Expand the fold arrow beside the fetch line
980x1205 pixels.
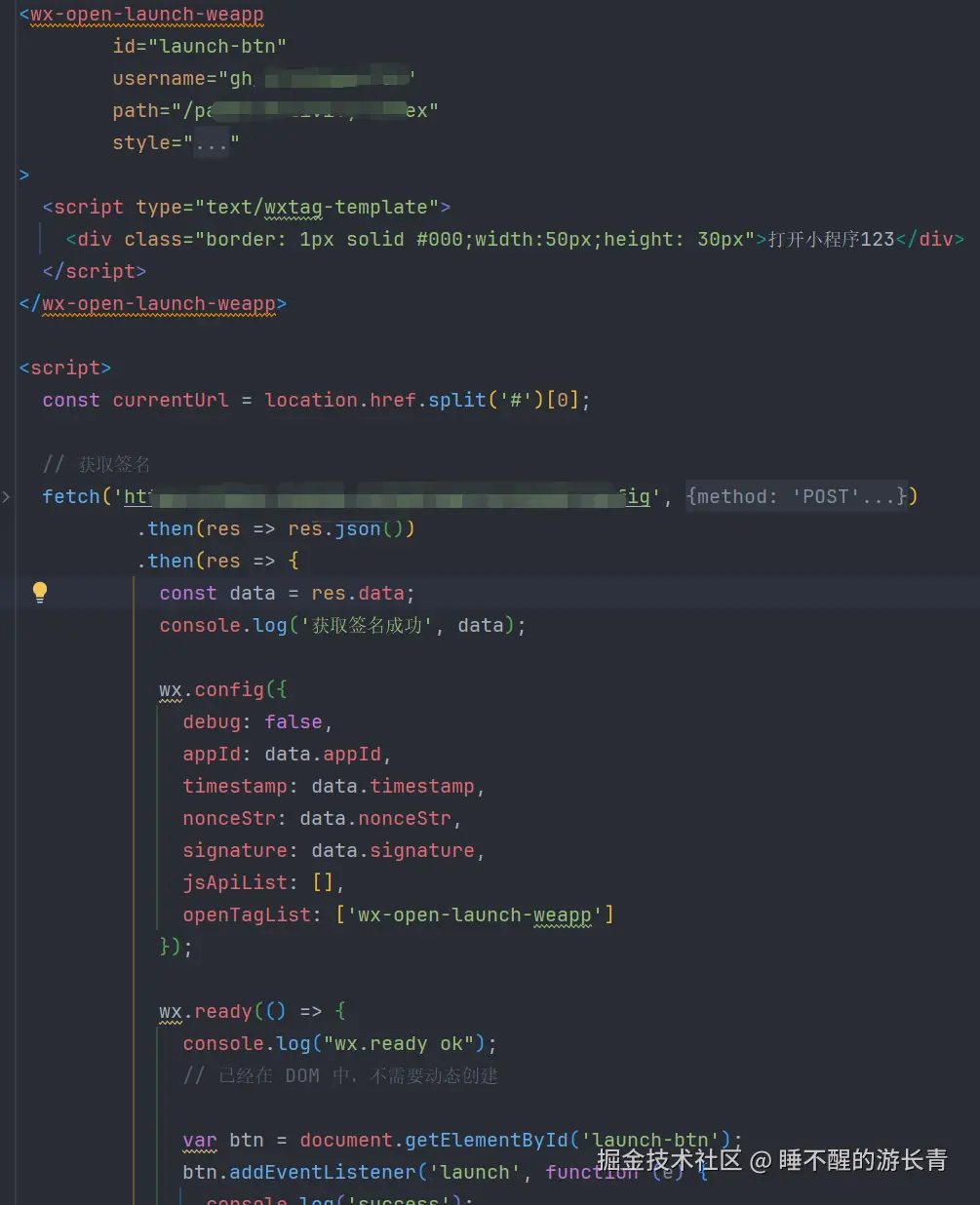coord(7,497)
